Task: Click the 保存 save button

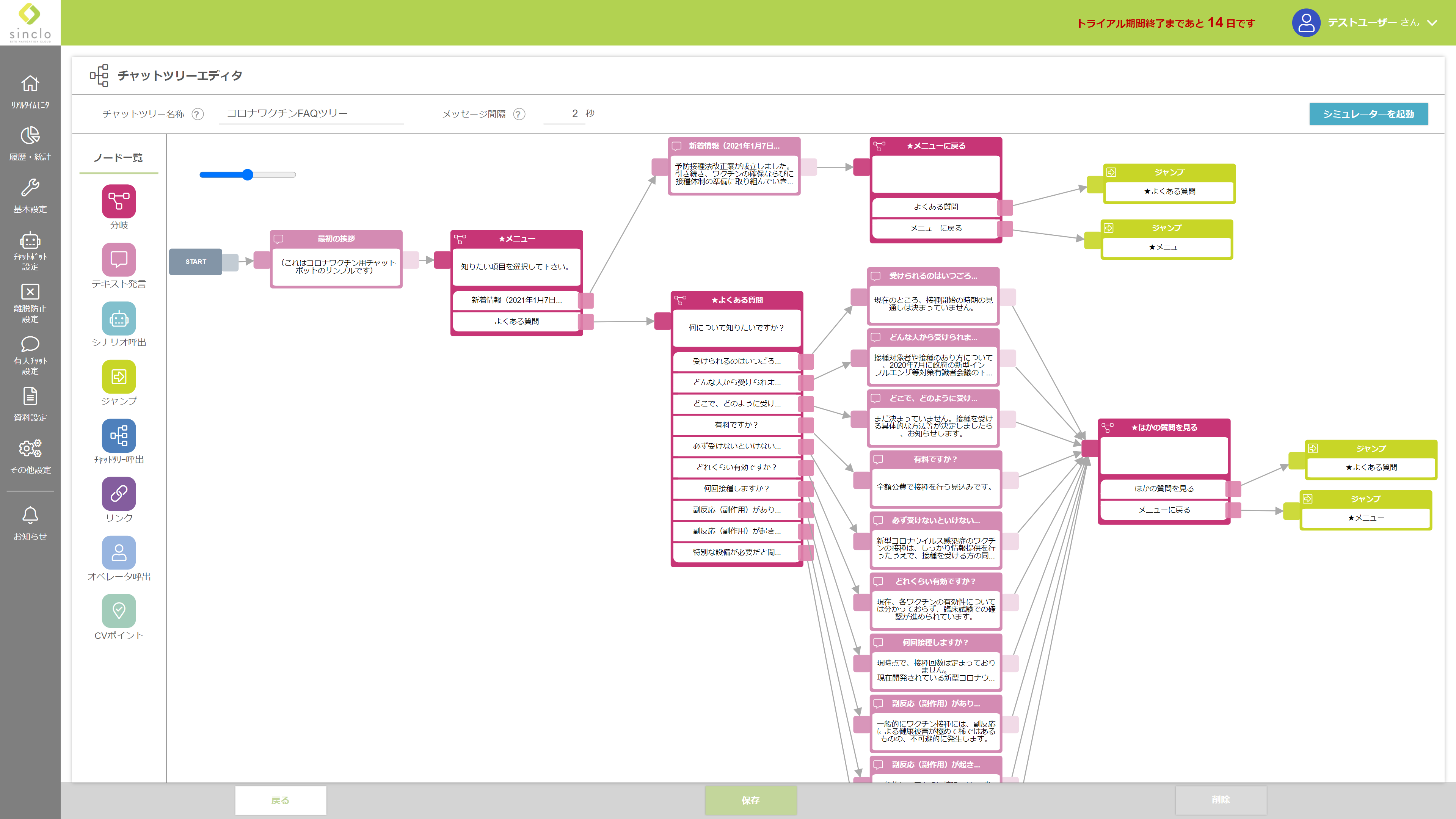Action: (x=751, y=800)
